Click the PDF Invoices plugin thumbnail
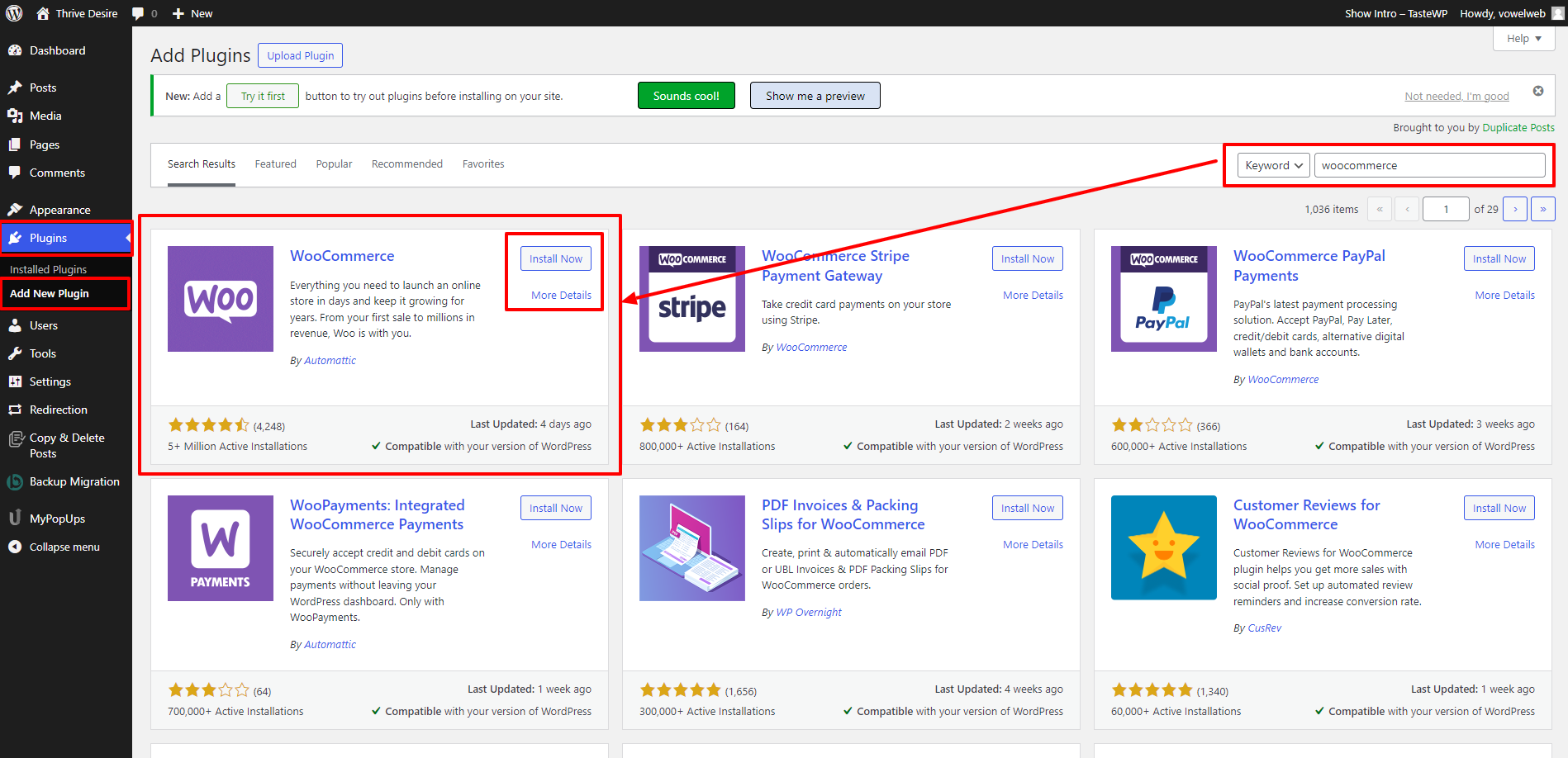The image size is (1568, 758). point(692,548)
